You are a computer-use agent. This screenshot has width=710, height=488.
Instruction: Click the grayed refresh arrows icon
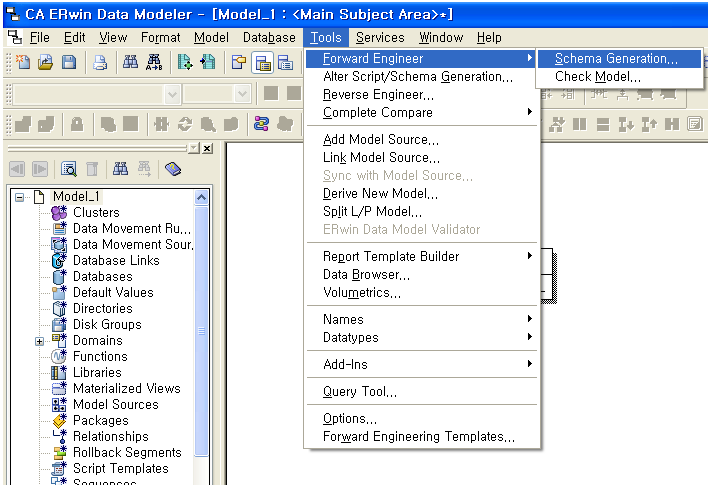(x=185, y=124)
